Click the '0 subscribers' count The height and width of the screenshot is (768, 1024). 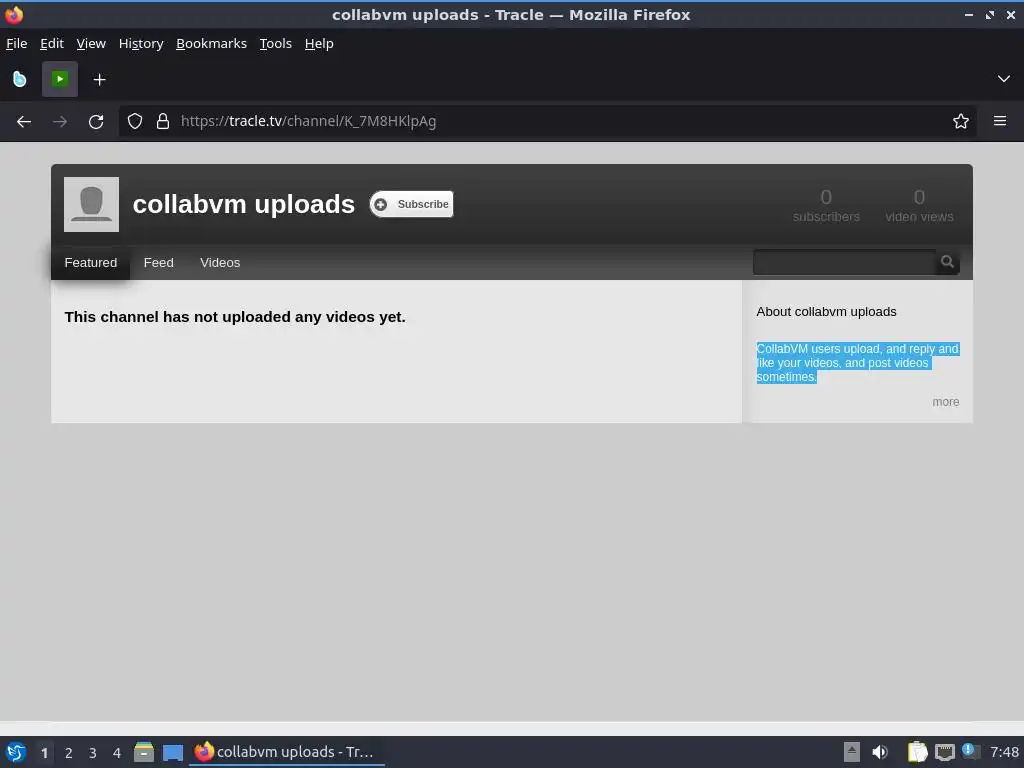pyautogui.click(x=826, y=206)
